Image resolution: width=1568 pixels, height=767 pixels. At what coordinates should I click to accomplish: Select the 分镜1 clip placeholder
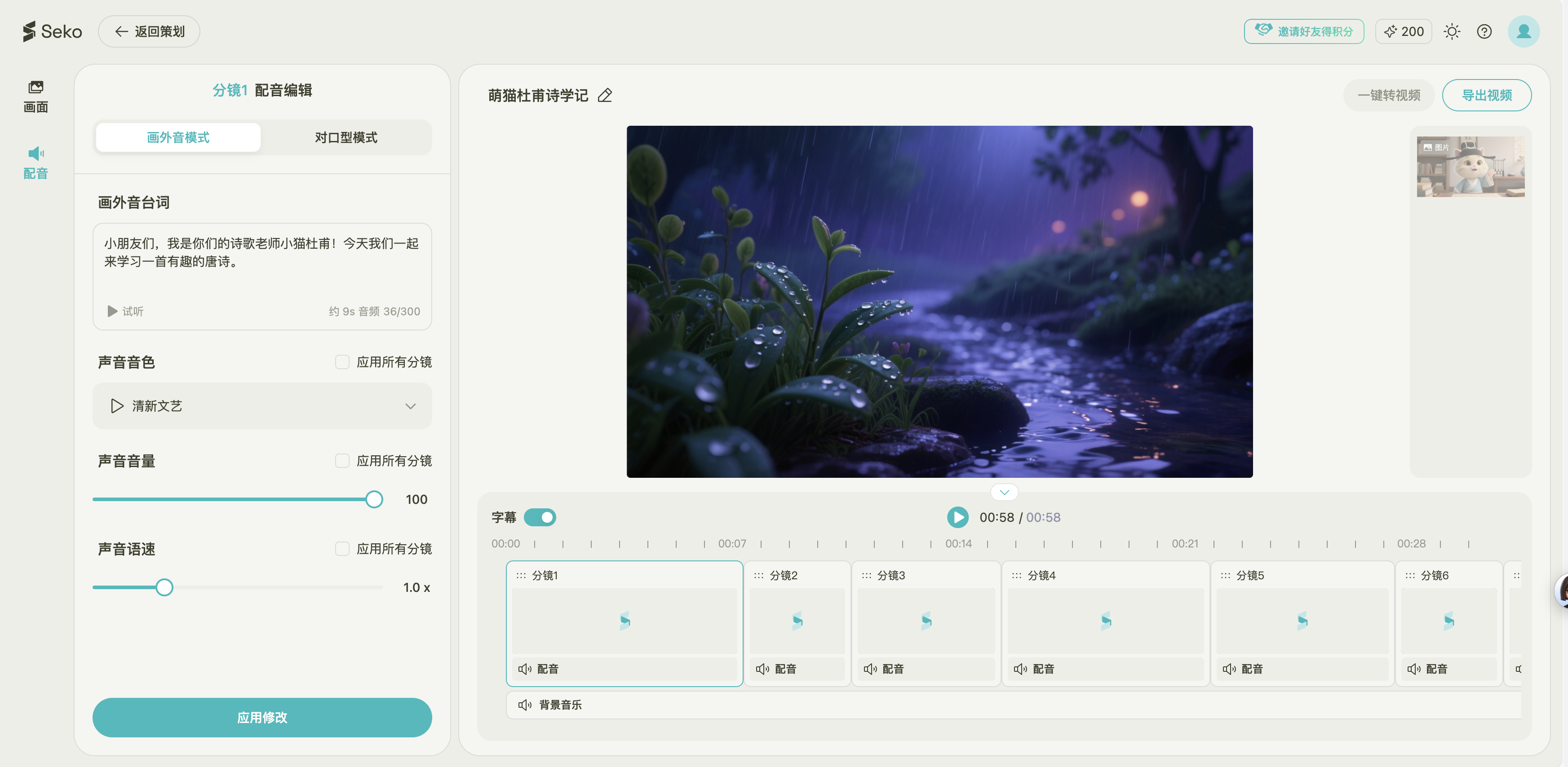[624, 621]
